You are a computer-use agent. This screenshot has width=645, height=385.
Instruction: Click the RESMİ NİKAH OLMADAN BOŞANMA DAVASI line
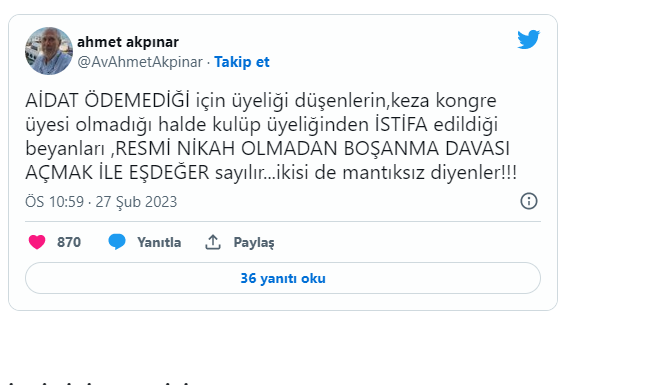pos(312,148)
